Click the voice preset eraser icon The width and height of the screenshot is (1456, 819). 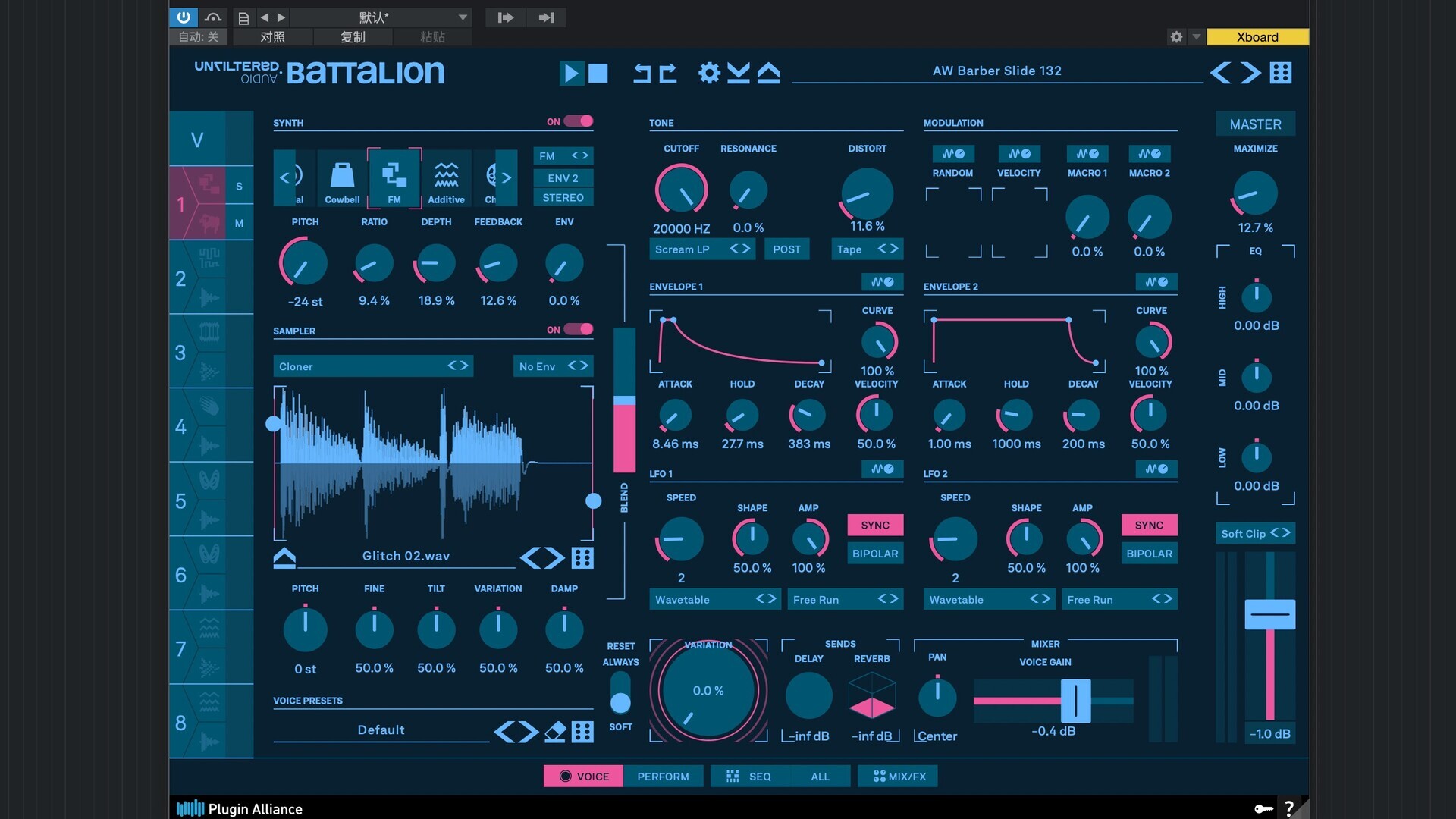(555, 732)
